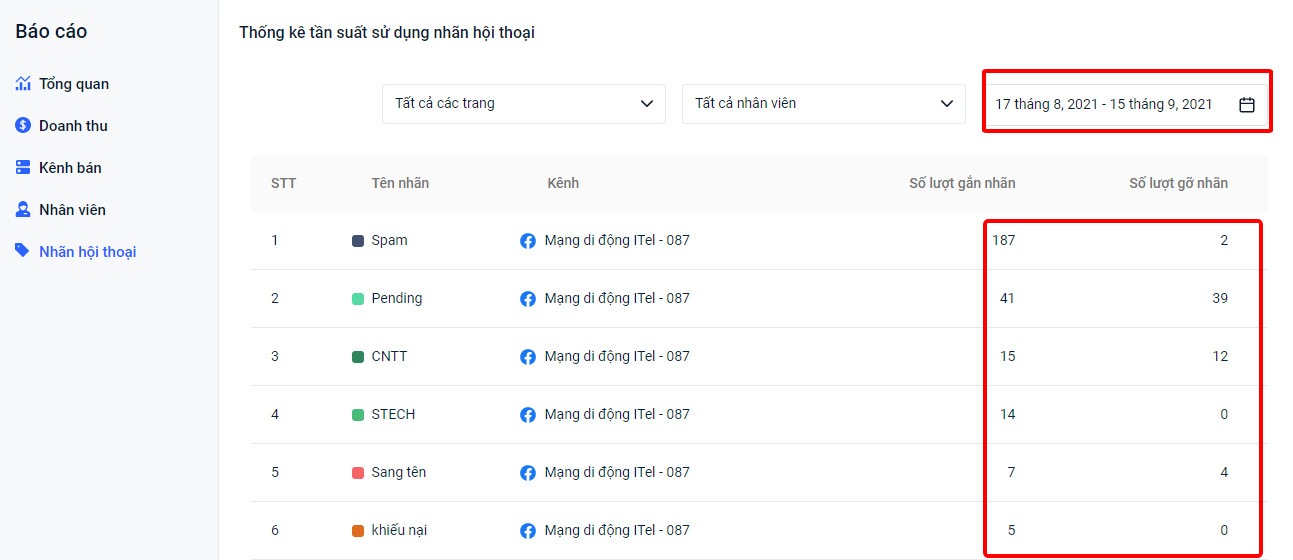Open the date range picker field
The height and width of the screenshot is (560, 1293).
[1104, 104]
